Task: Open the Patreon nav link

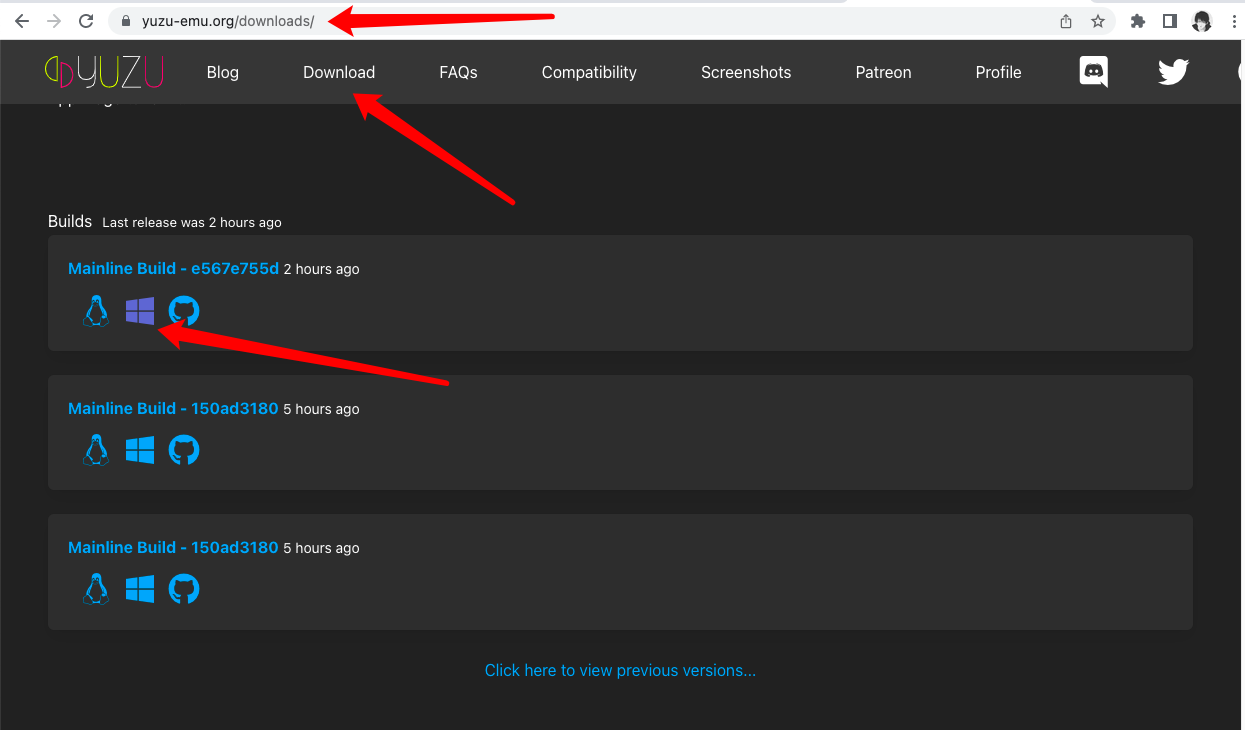Action: point(883,72)
